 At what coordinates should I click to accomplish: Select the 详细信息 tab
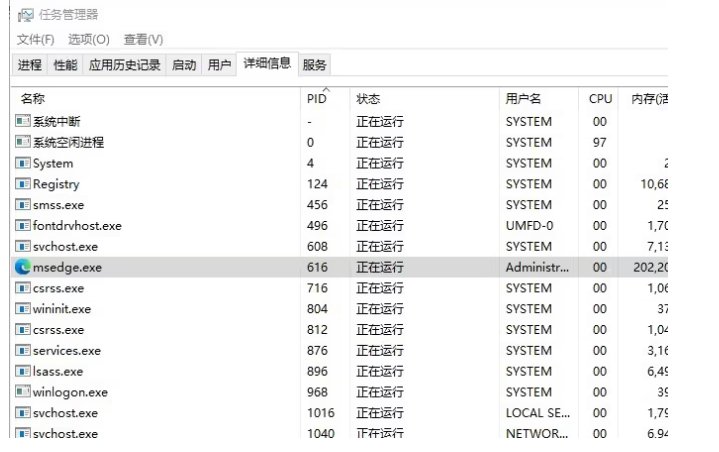(x=267, y=63)
